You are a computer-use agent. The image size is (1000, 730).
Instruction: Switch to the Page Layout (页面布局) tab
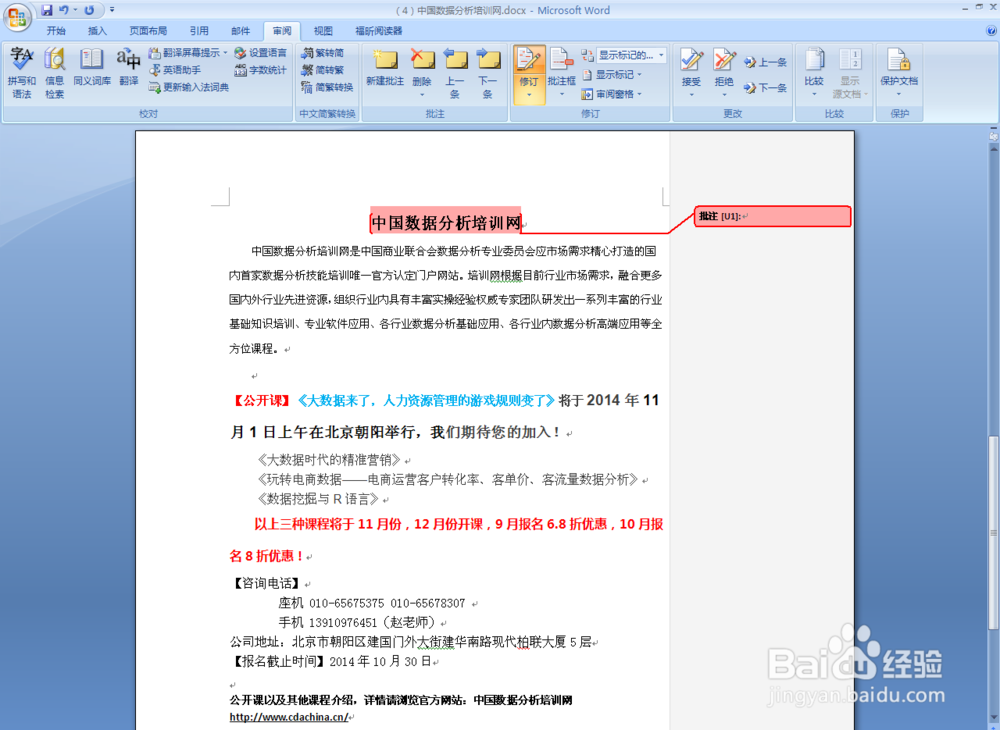coord(148,31)
